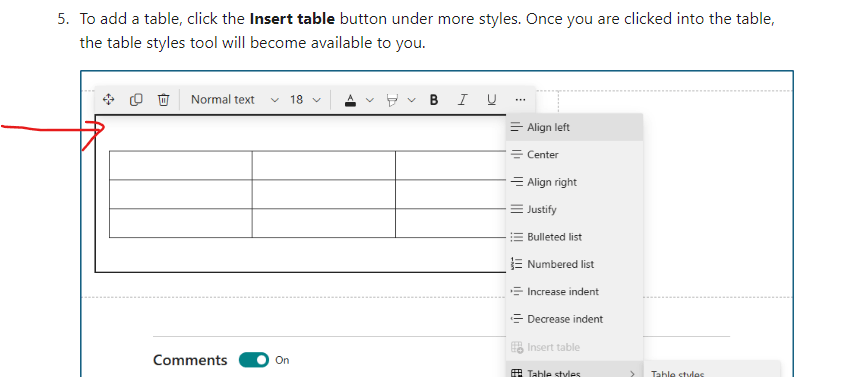Click the highlight color pen icon
Image resolution: width=863 pixels, height=377 pixels.
(392, 100)
